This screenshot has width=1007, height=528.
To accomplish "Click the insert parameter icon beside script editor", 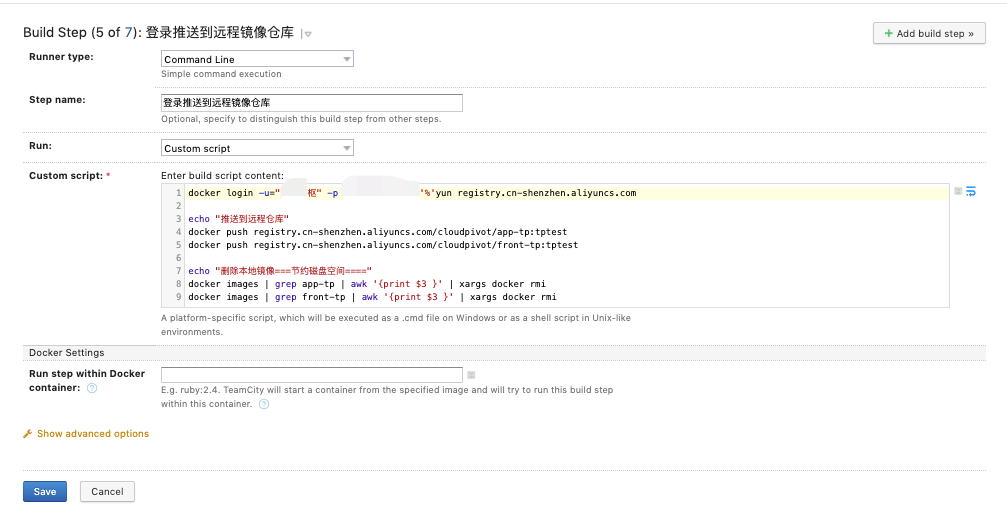I will (x=958, y=191).
